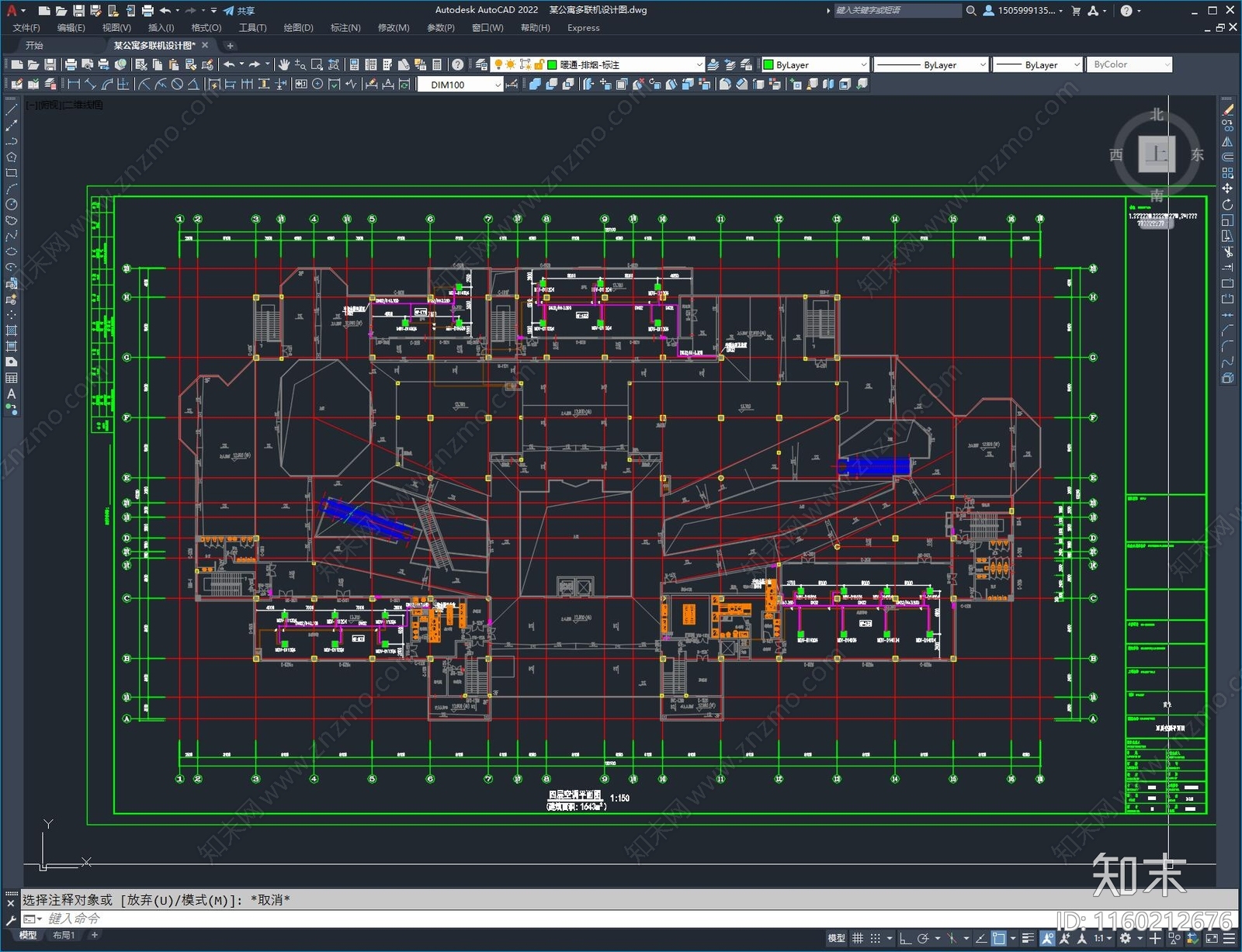Select the Move tool in modify toolbar
The width and height of the screenshot is (1242, 952).
[x=1227, y=189]
